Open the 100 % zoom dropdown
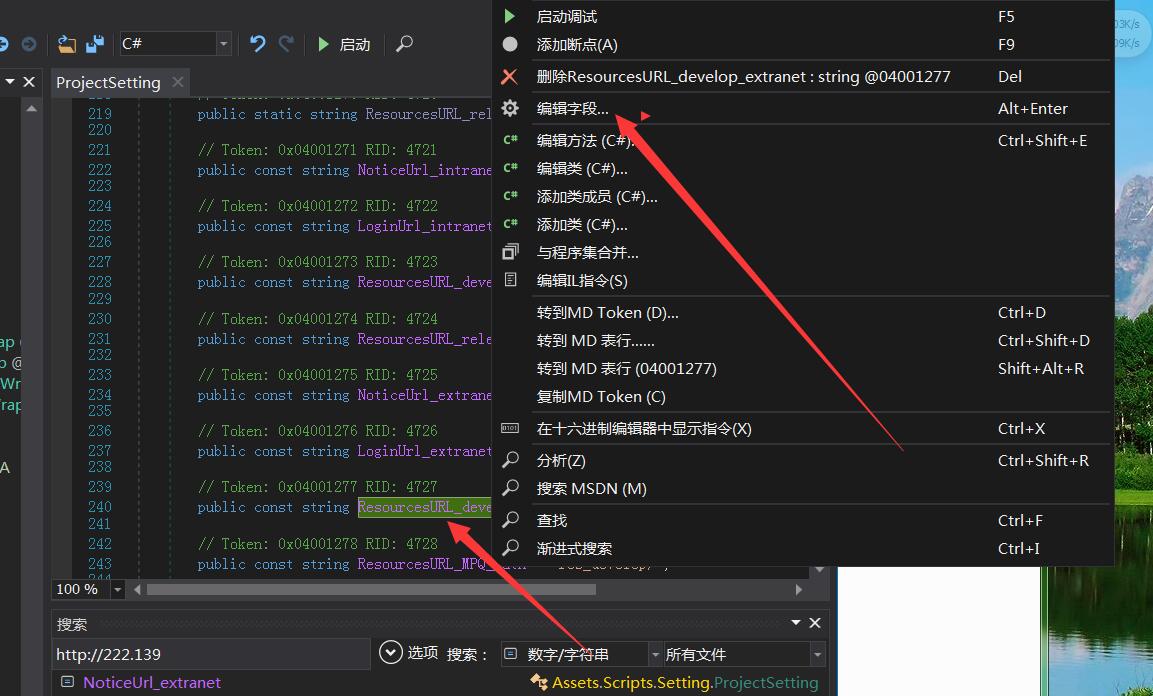Viewport: 1153px width, 696px height. point(117,590)
